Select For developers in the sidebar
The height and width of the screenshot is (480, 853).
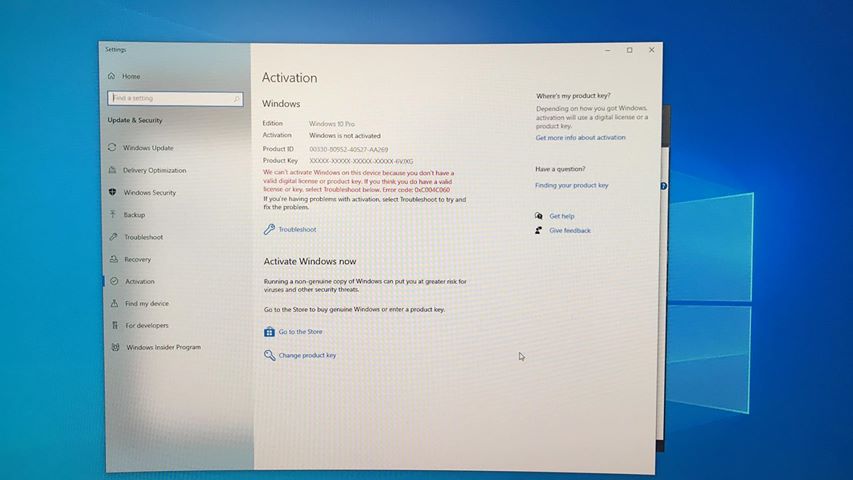(147, 325)
